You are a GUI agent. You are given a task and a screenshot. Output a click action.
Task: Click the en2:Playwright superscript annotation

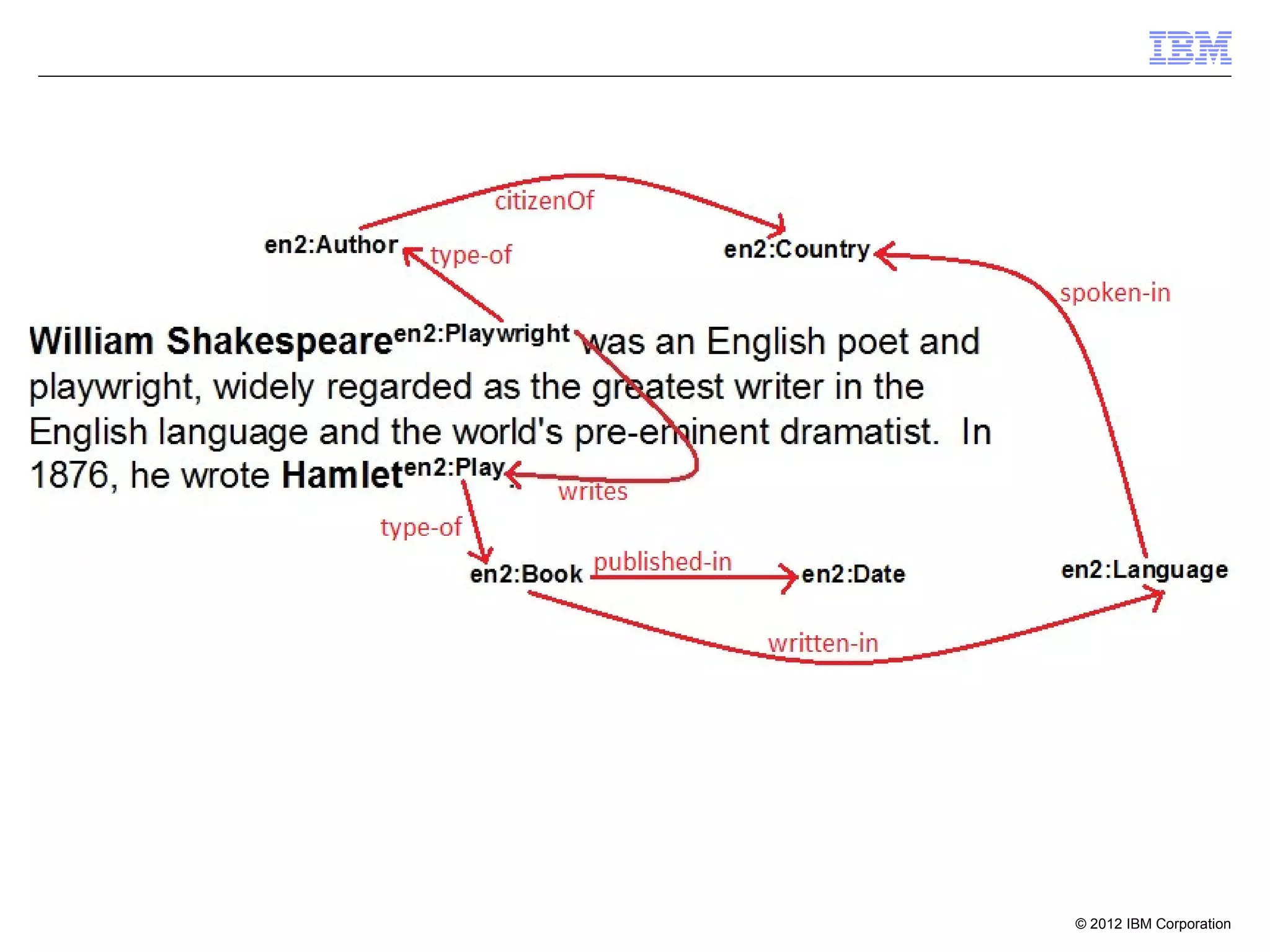(482, 334)
